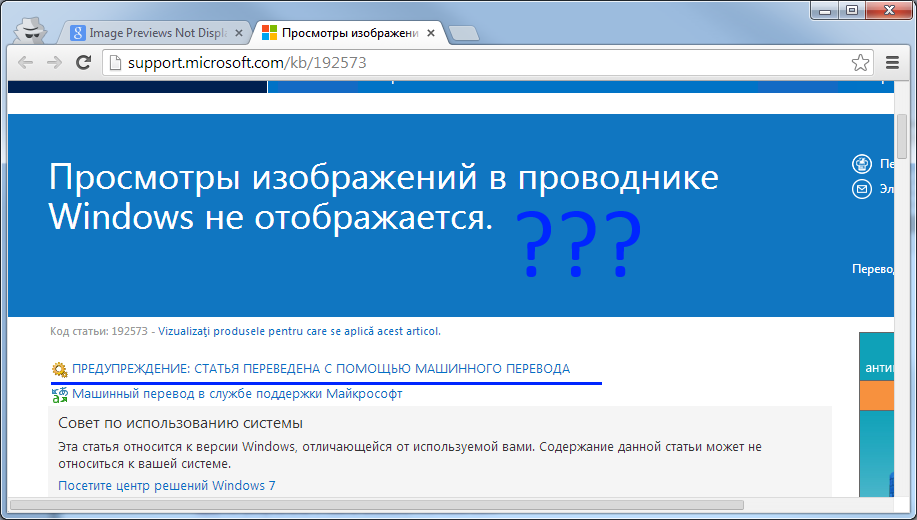Click the support.microsoft.com address bar
The height and width of the screenshot is (520, 917).
(x=487, y=63)
